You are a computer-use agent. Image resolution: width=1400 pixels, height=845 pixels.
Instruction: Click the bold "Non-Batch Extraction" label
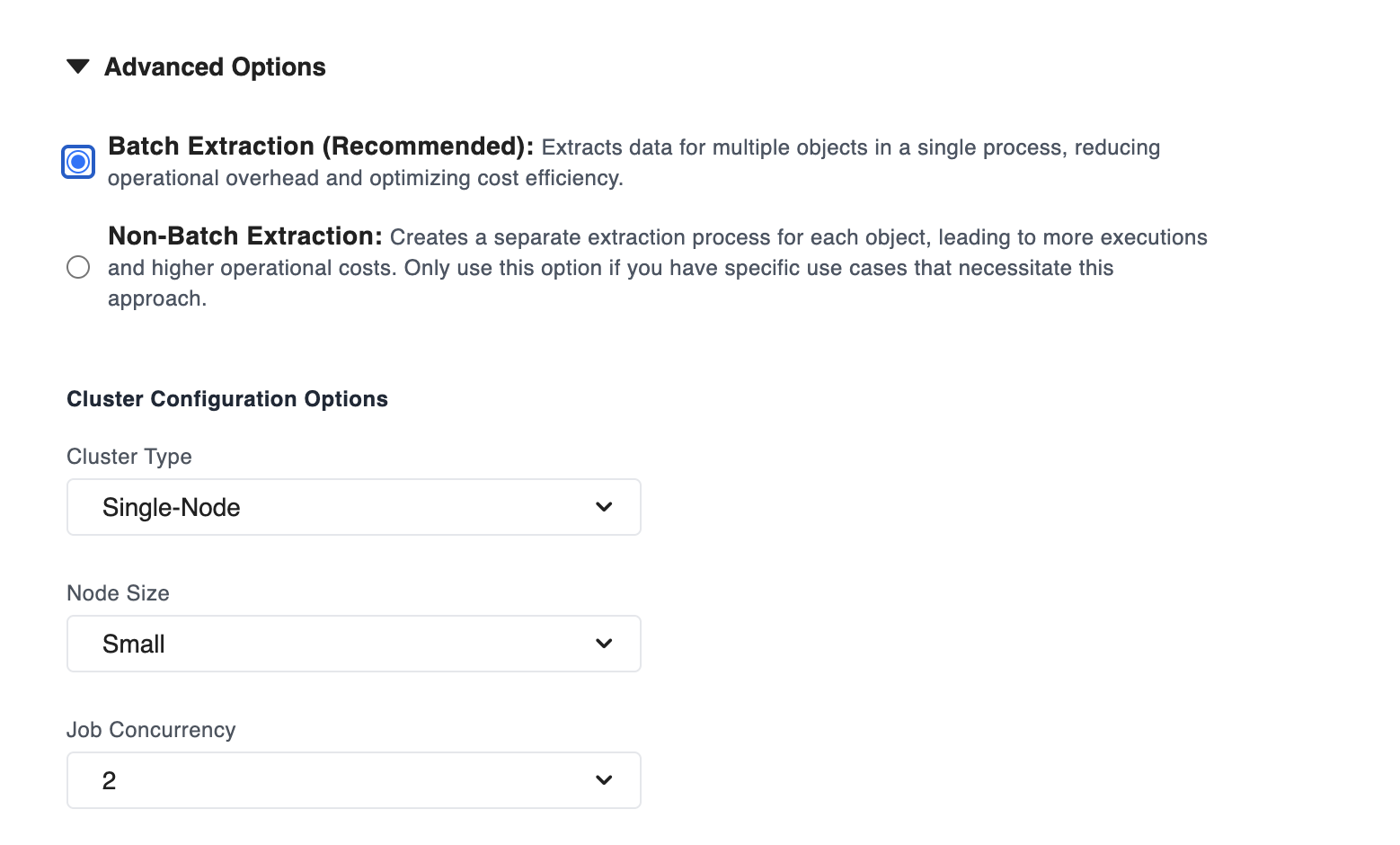[x=244, y=236]
